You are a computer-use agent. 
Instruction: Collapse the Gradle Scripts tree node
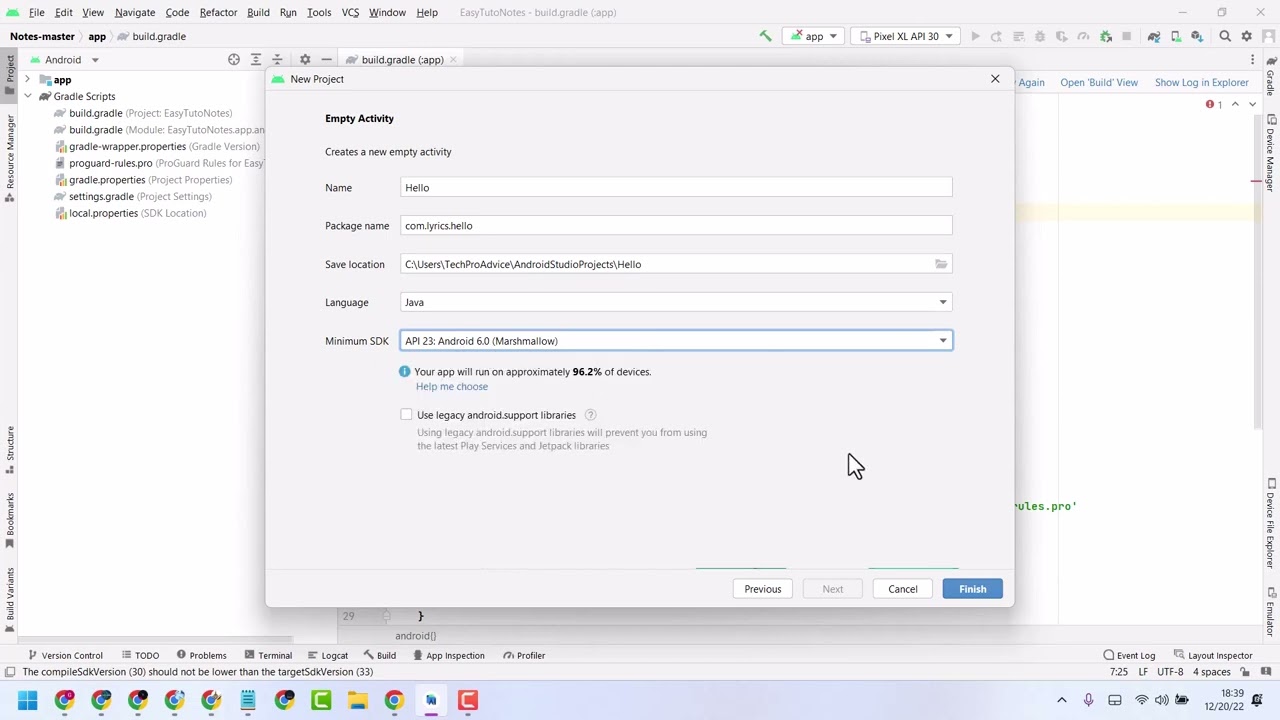click(x=28, y=96)
